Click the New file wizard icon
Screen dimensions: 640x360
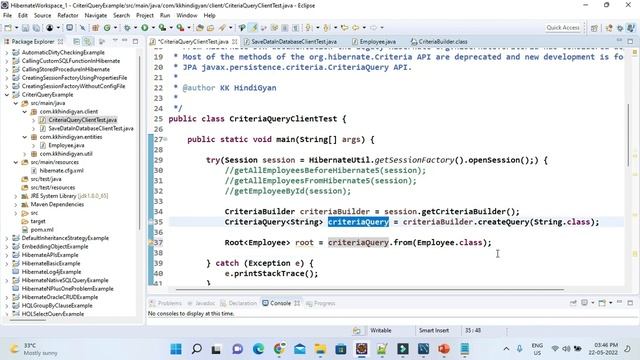(8, 28)
